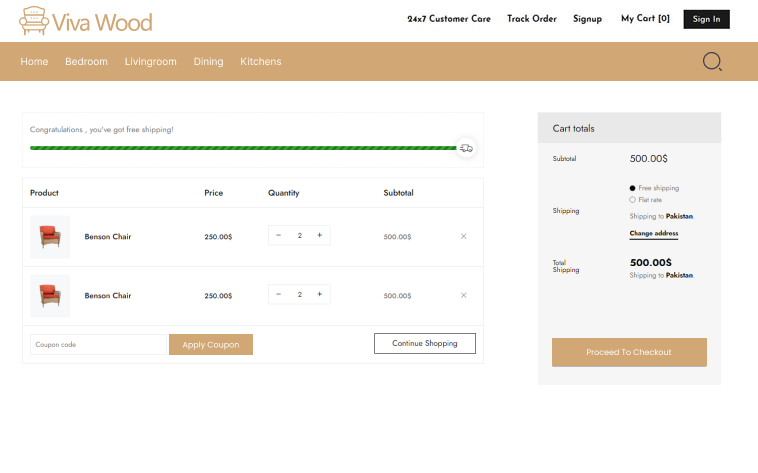The width and height of the screenshot is (758, 473).
Task: Click the green free shipping progress bar
Action: pyautogui.click(x=242, y=148)
